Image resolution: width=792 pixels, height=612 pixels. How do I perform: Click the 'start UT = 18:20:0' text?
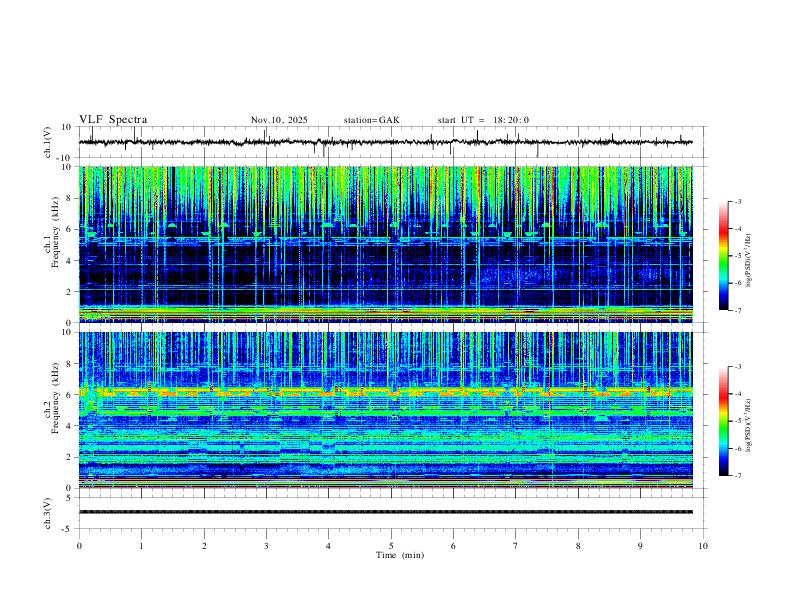click(483, 120)
